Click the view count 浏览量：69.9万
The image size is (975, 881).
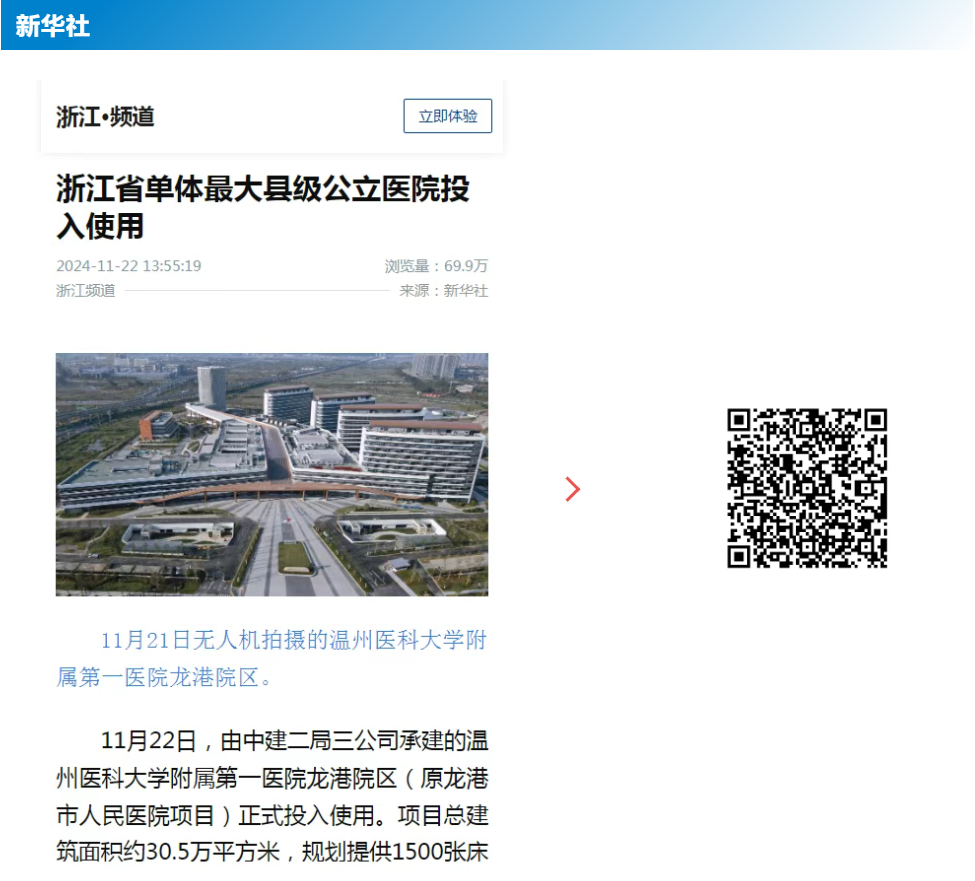(x=436, y=266)
